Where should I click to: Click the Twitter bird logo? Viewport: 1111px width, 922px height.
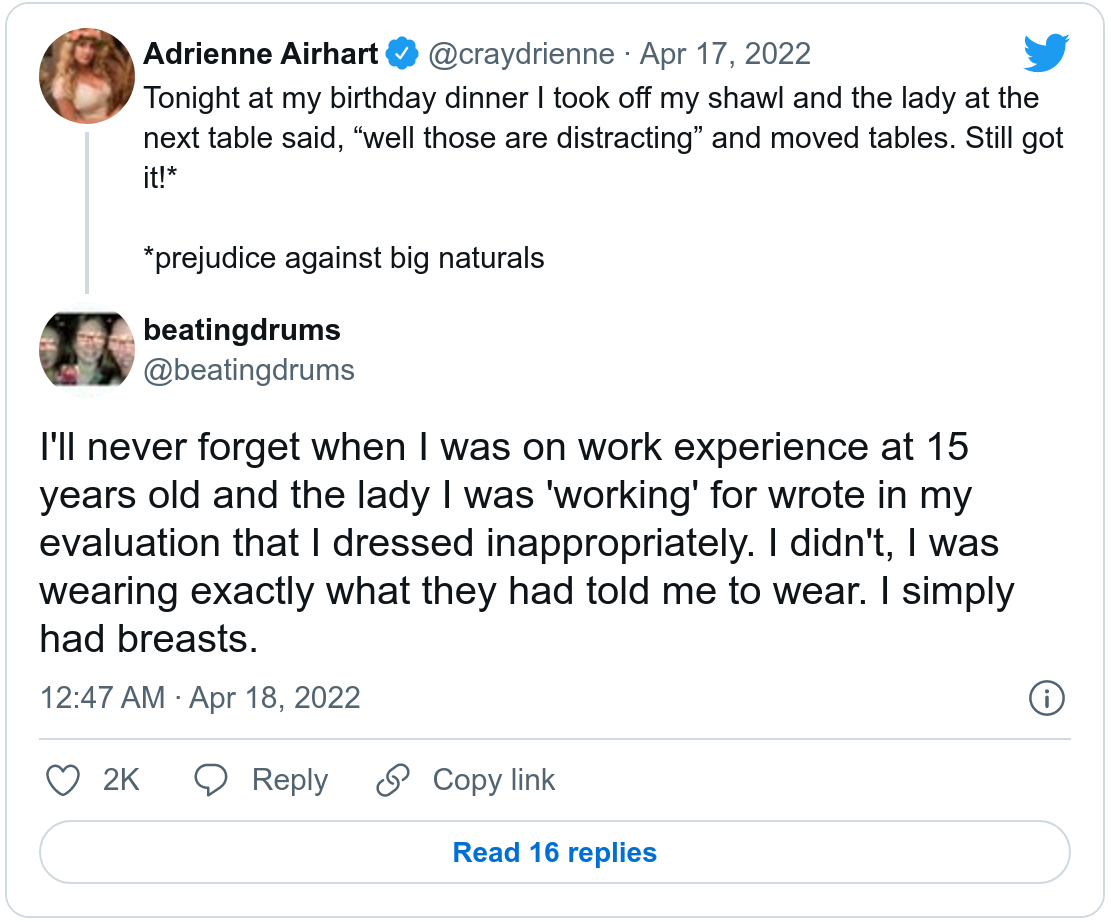click(x=1046, y=54)
